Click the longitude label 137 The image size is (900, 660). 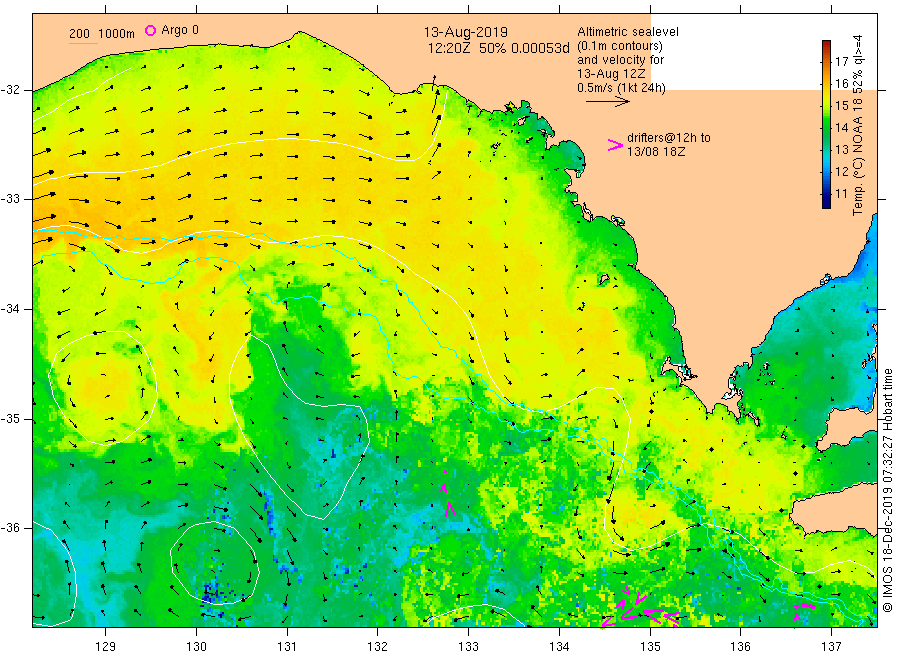(x=831, y=647)
